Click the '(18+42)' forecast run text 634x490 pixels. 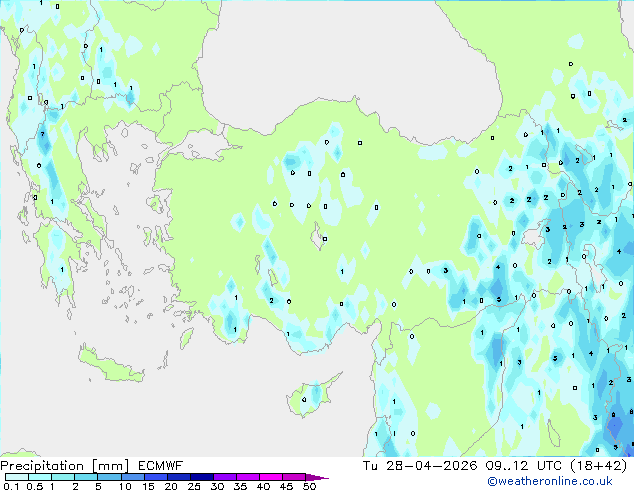598,466
